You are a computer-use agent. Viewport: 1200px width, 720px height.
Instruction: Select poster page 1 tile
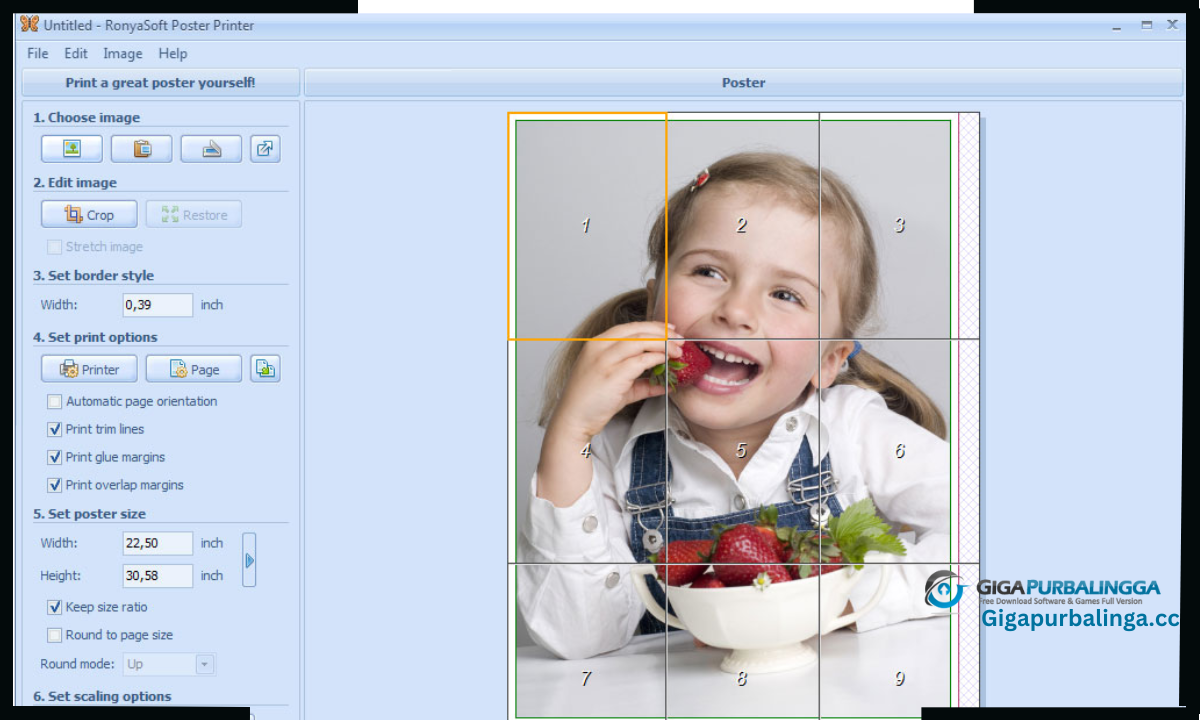[587, 226]
